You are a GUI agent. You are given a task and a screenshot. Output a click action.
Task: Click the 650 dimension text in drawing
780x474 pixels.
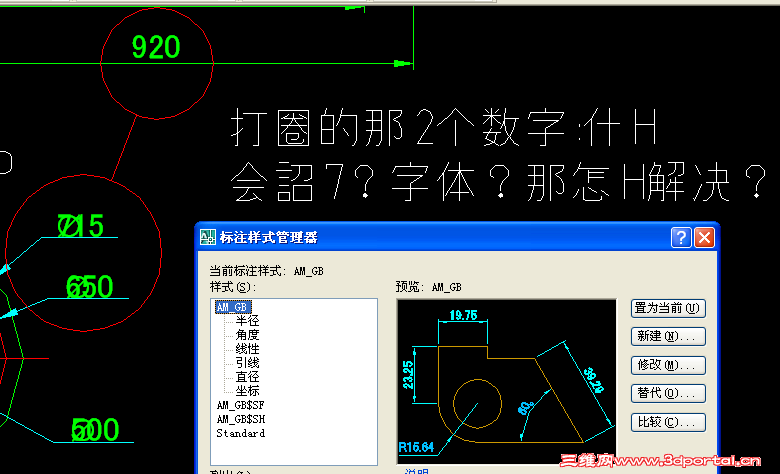90,287
